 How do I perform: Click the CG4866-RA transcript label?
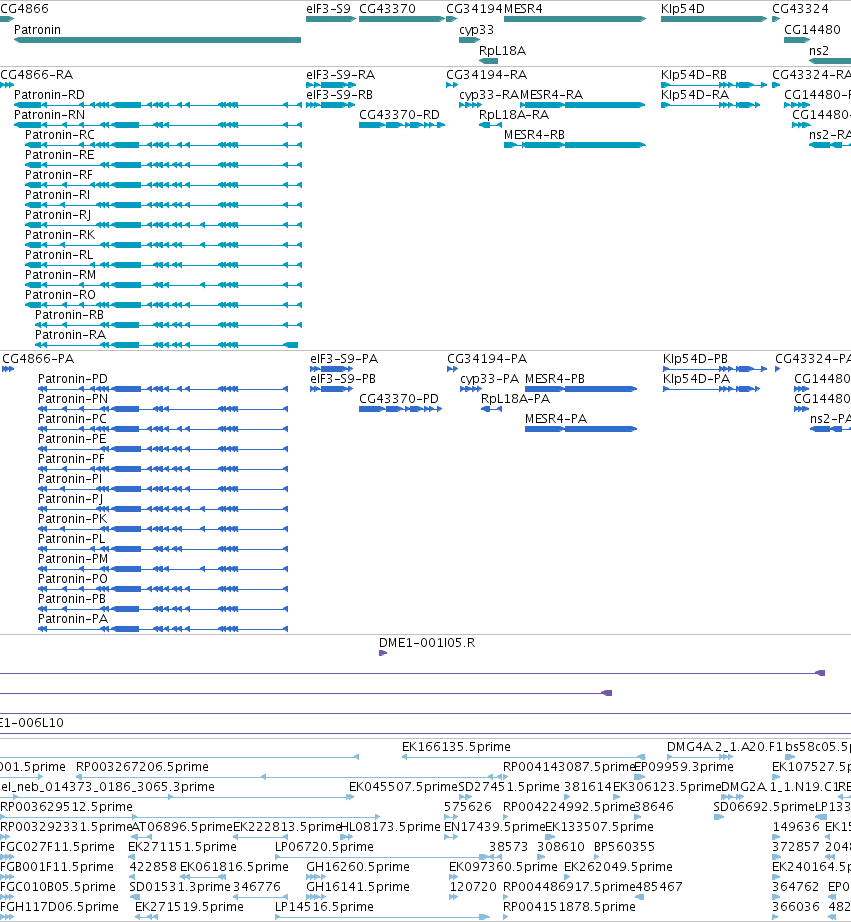36,75
